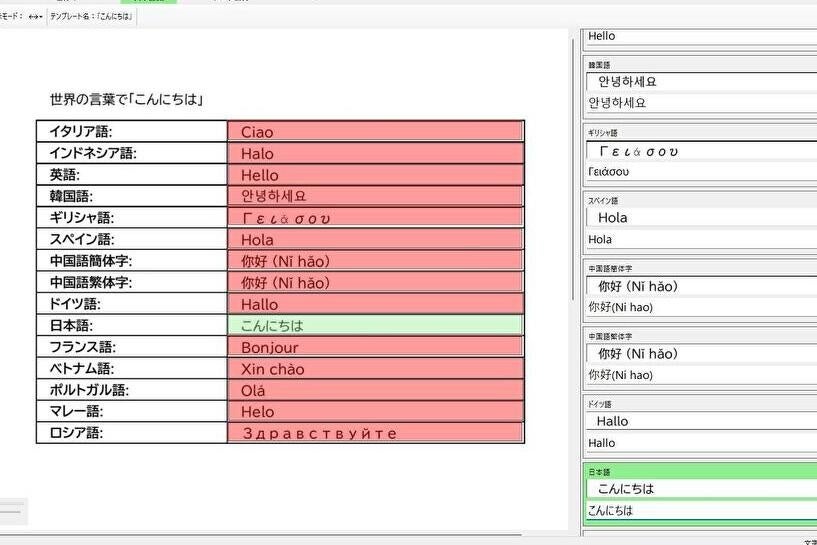Focus the 日本語 input in side panel

pos(701,489)
